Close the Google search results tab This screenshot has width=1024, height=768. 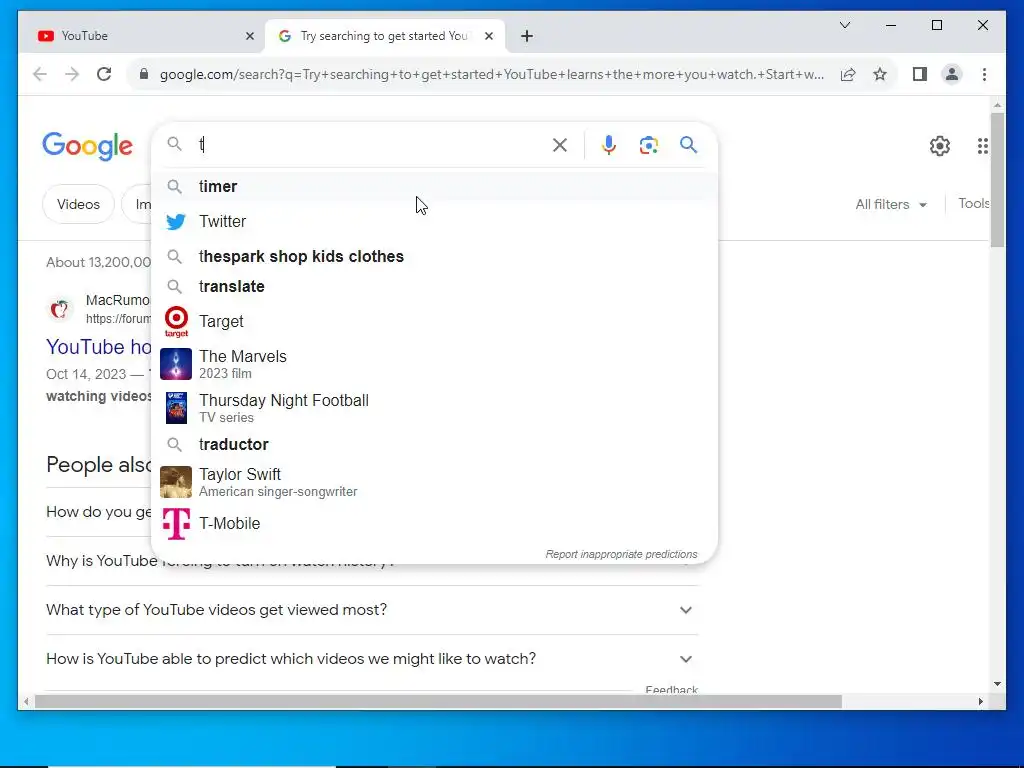[x=488, y=36]
